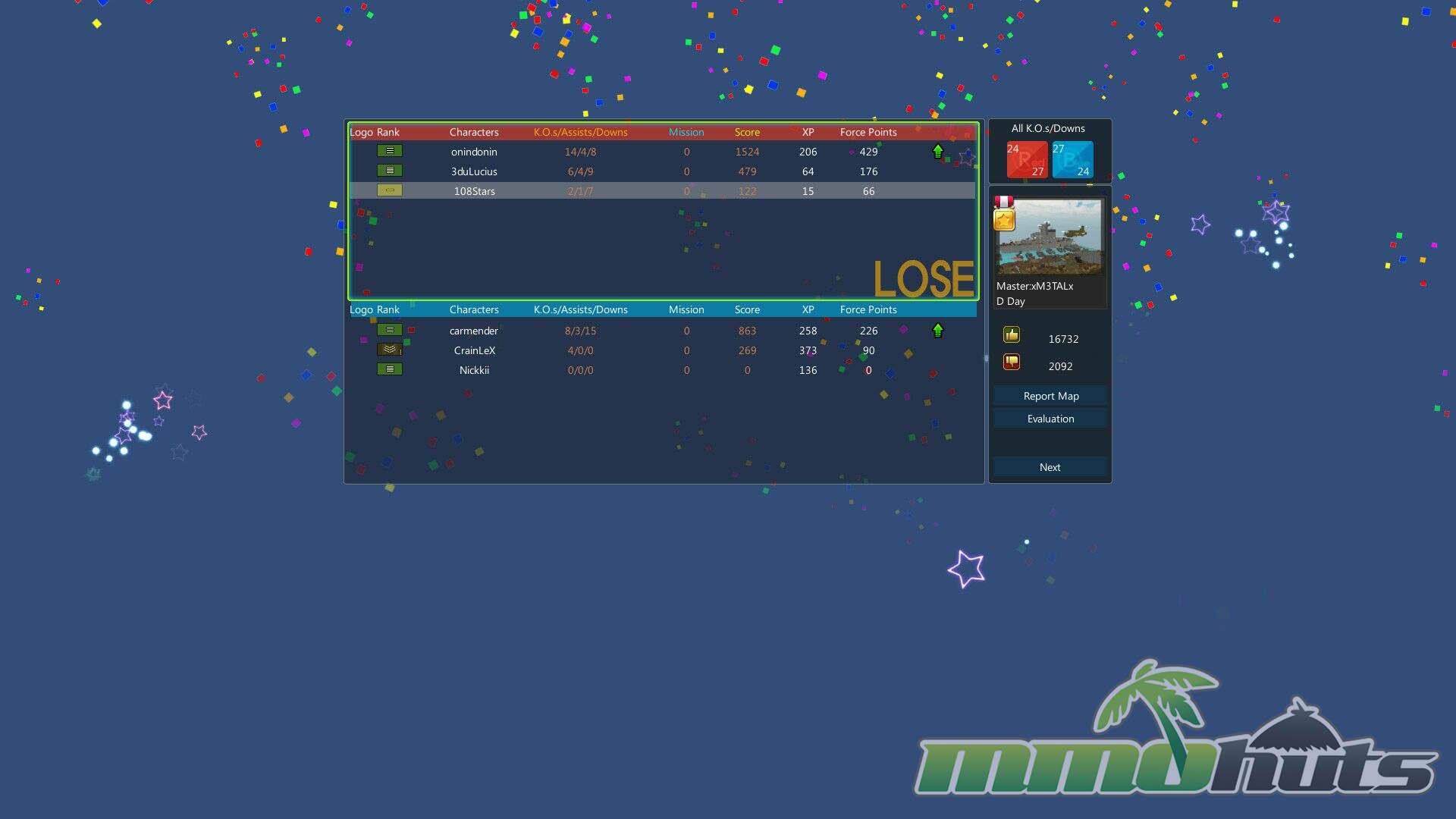Click the gold star medal badge

point(1004,220)
